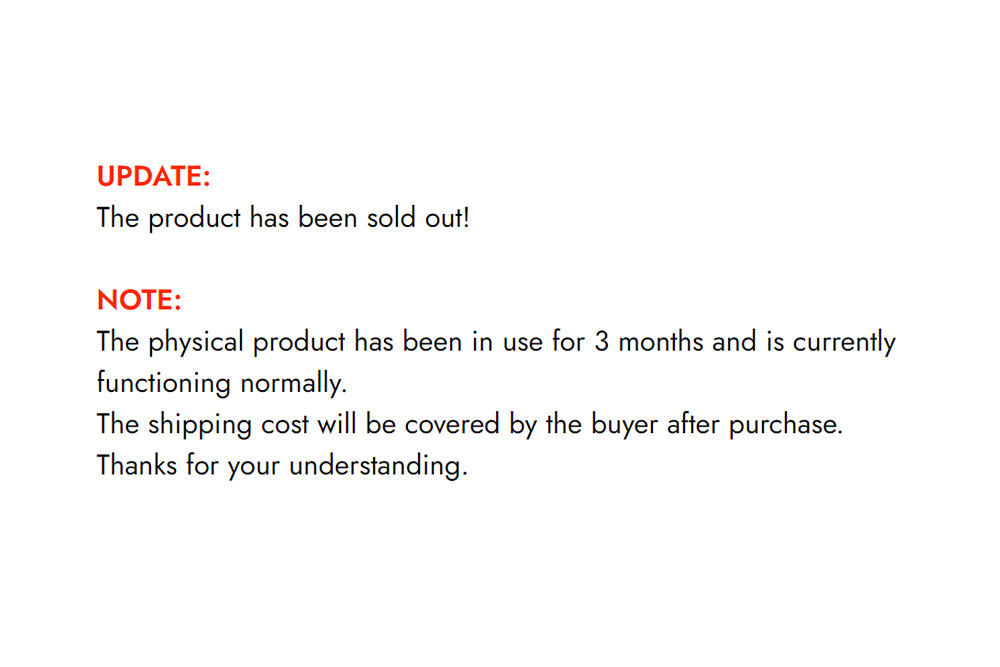Click the word 'months'
Viewport: 1000px width, 667px height.
[x=661, y=342]
